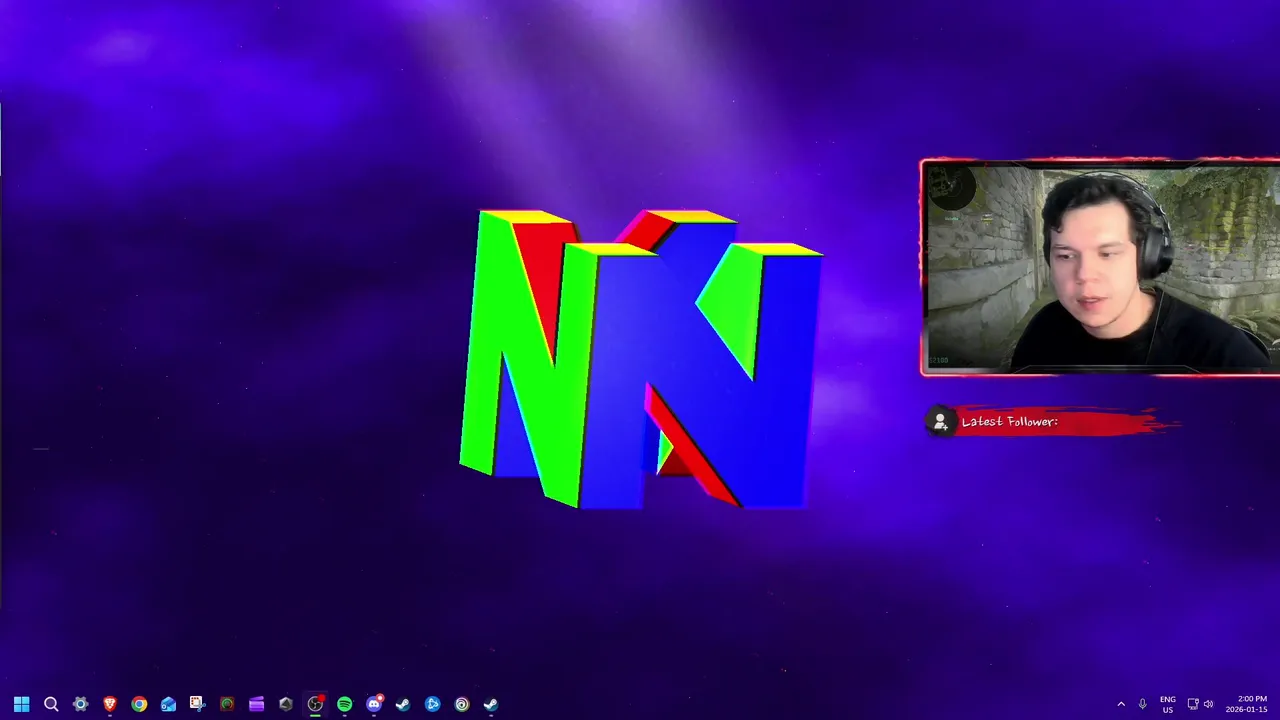Screen dimensions: 1280x720
Task: Open the last Steam icon on taskbar
Action: pos(491,704)
